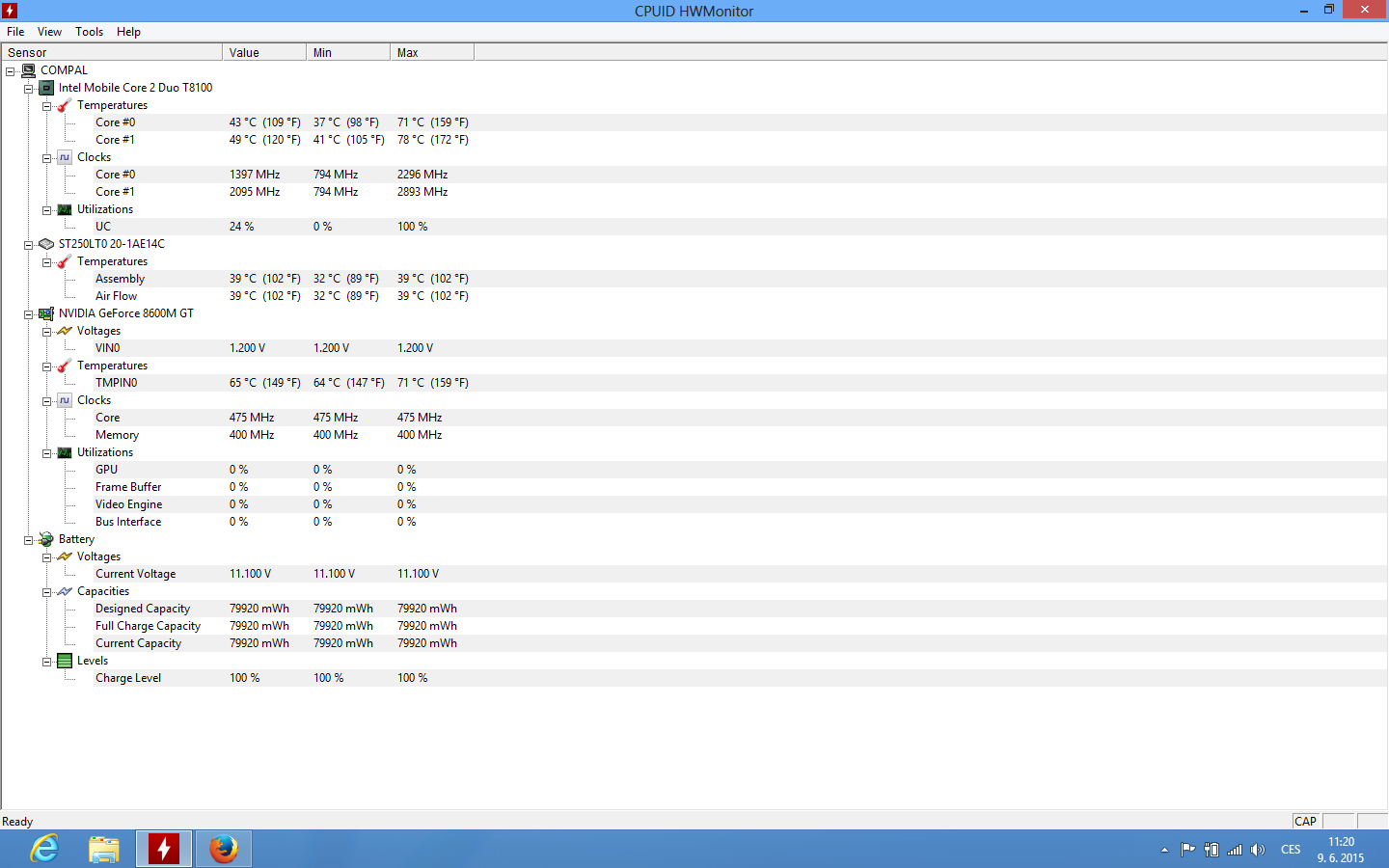Click the Clocks icon under NVIDIA GeForce
Viewport: 1389px width, 868px height.
pyautogui.click(x=65, y=400)
